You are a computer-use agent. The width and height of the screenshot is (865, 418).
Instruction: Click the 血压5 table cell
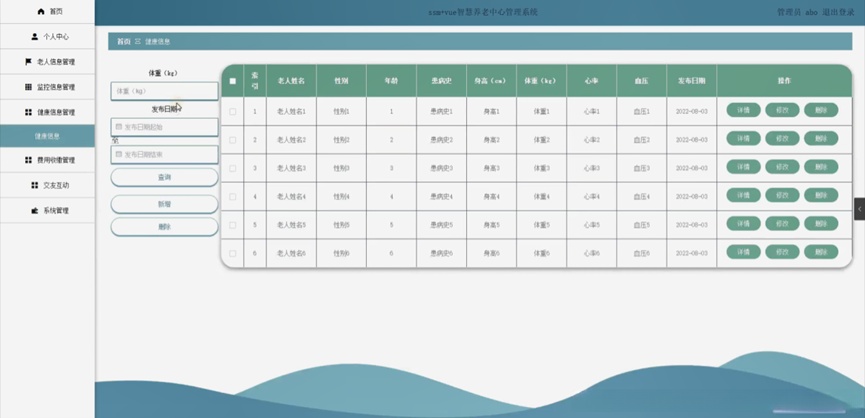(x=642, y=225)
